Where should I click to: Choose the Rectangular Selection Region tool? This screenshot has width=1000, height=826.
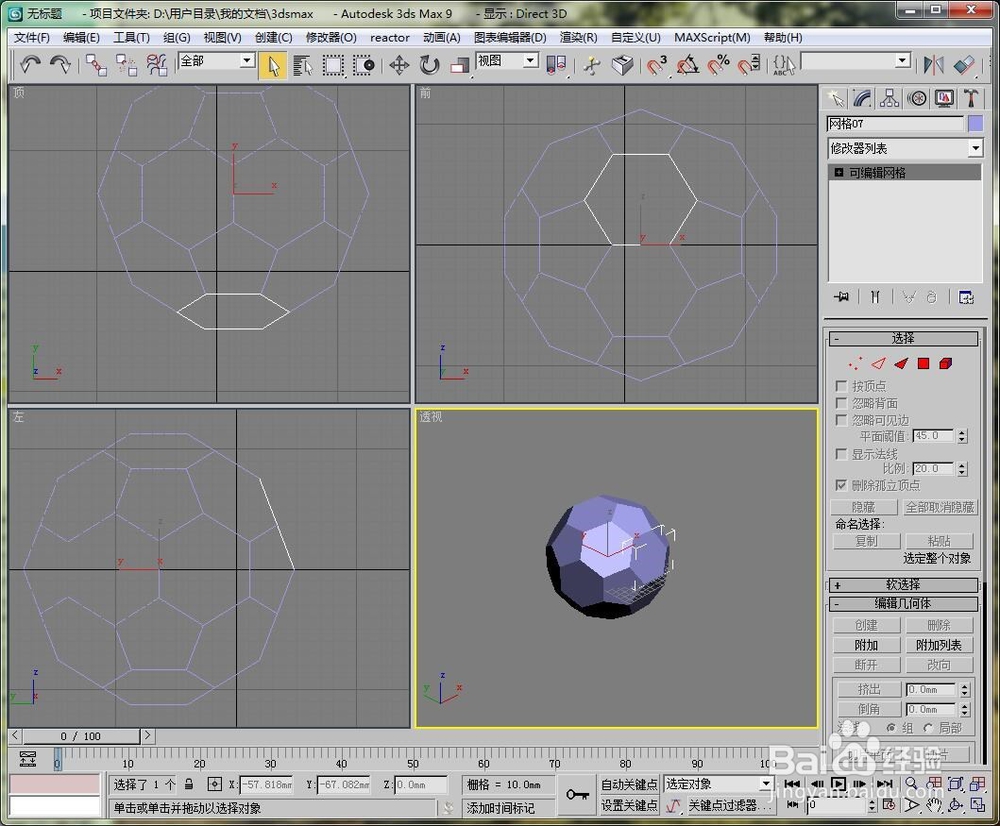(334, 65)
